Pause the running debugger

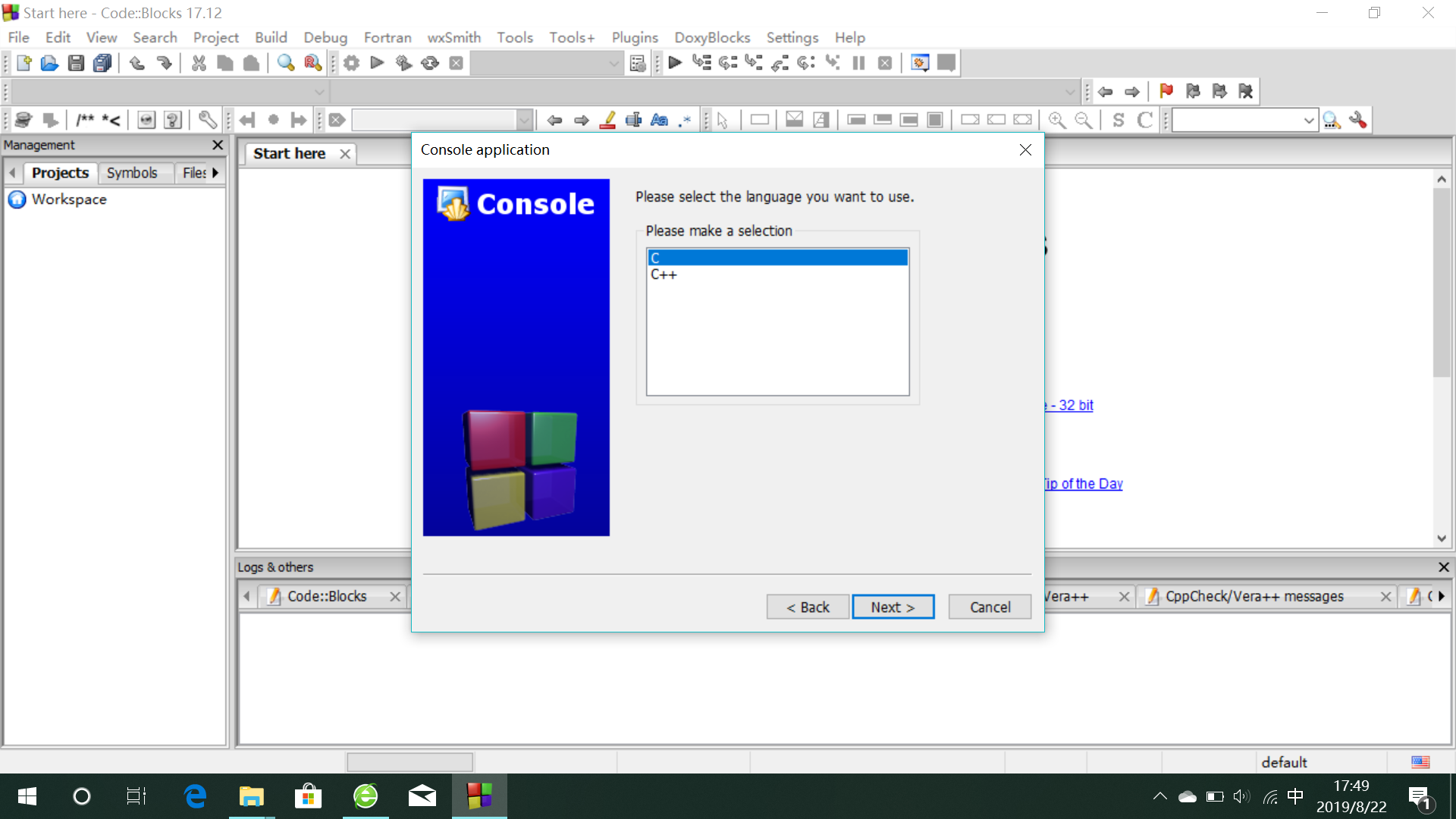(x=858, y=63)
